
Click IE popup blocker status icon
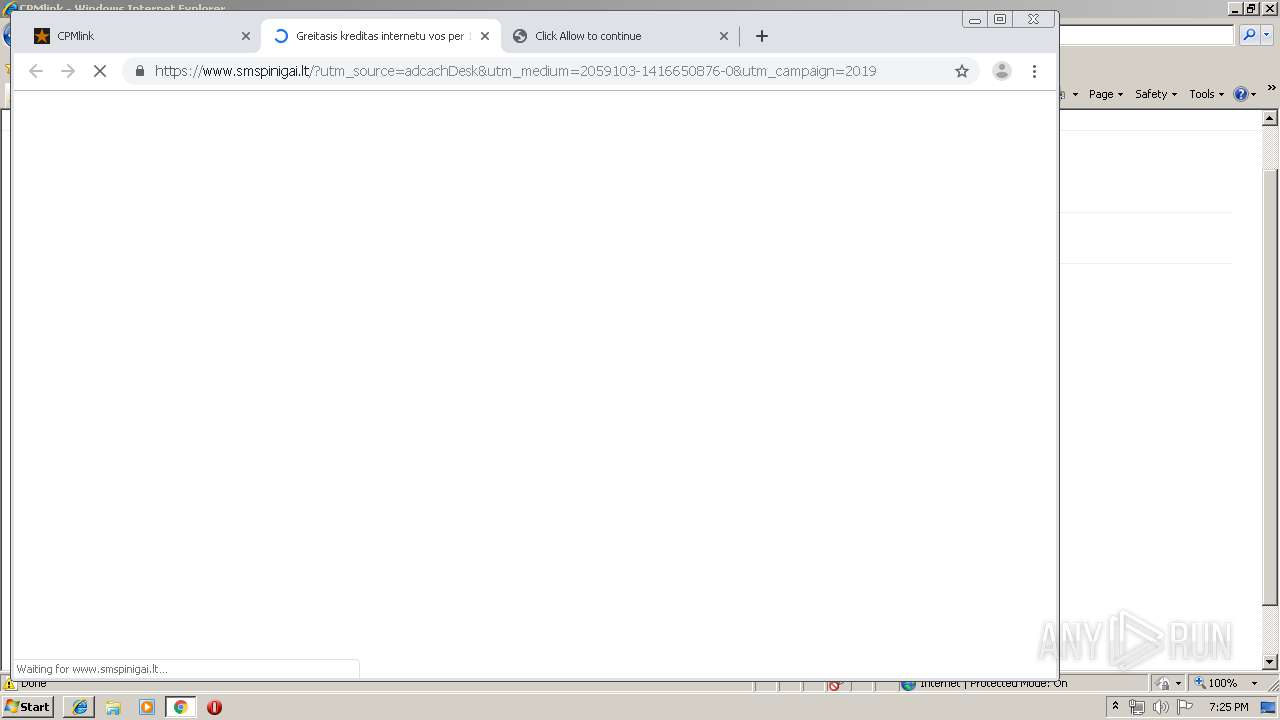836,685
